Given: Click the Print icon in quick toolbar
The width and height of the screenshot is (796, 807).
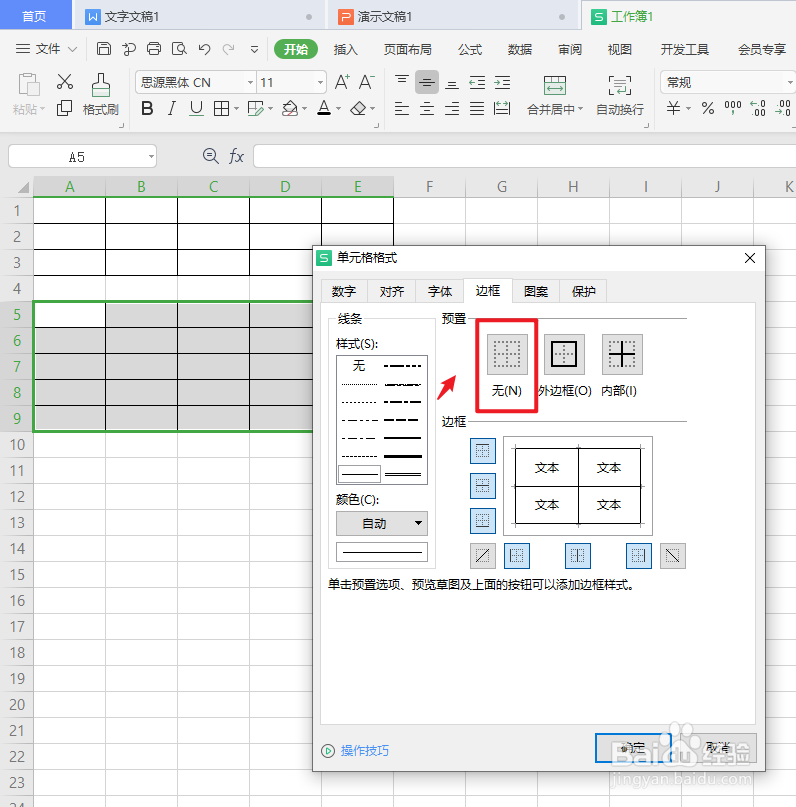Looking at the screenshot, I should click(x=154, y=49).
